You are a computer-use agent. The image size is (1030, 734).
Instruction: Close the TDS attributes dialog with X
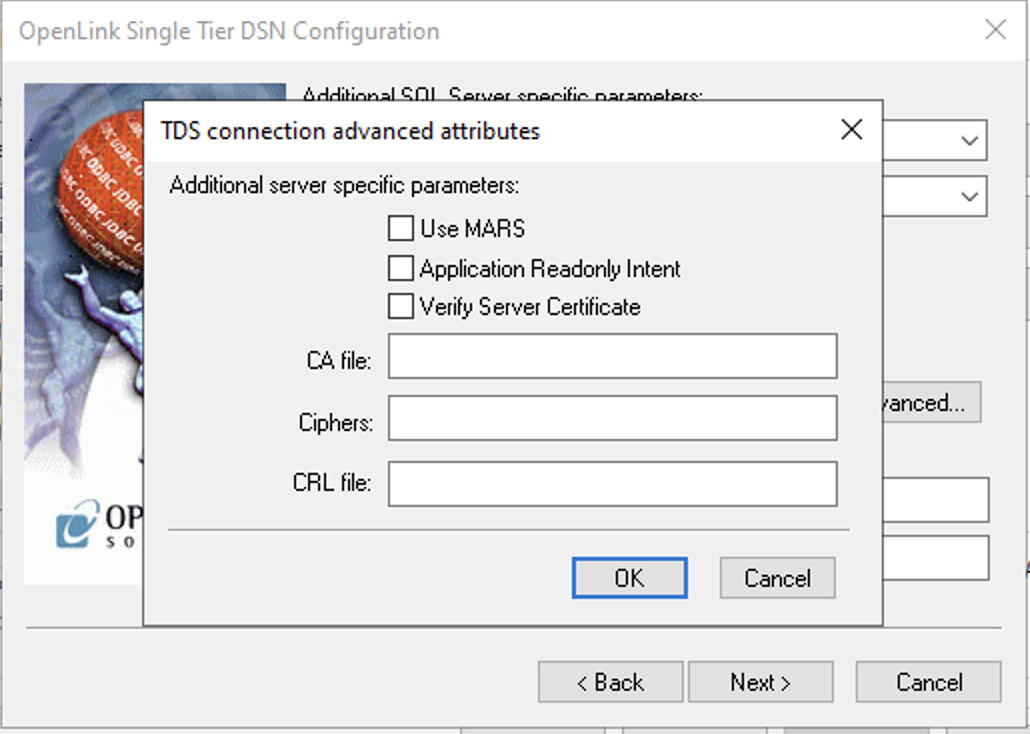coord(851,129)
